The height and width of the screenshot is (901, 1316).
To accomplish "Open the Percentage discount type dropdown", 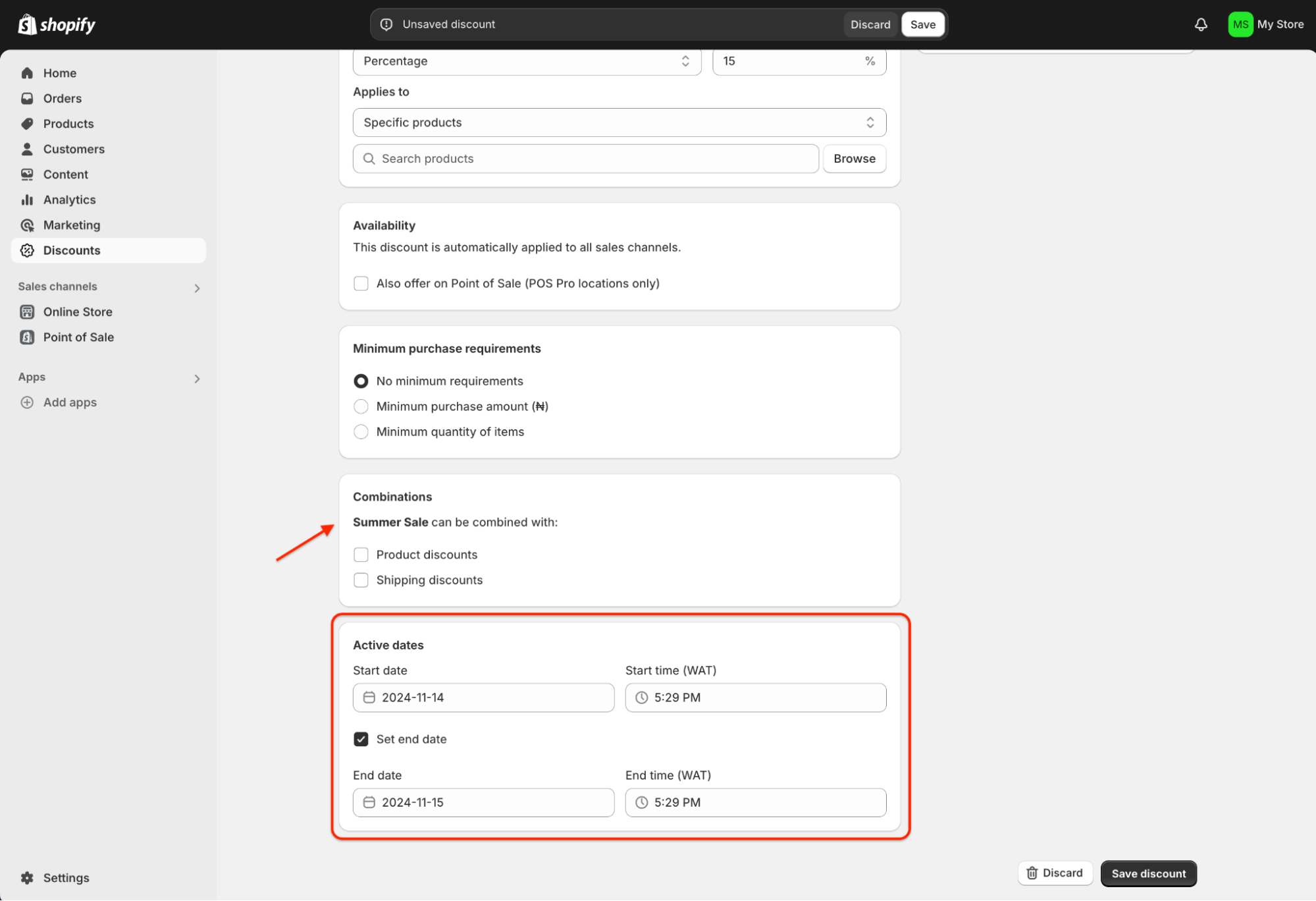I will [x=527, y=61].
